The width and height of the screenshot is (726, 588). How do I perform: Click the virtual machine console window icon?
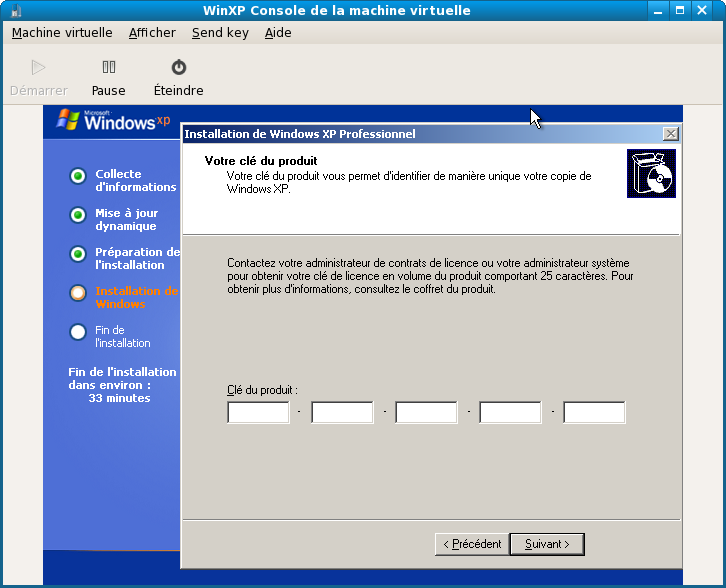(16, 10)
